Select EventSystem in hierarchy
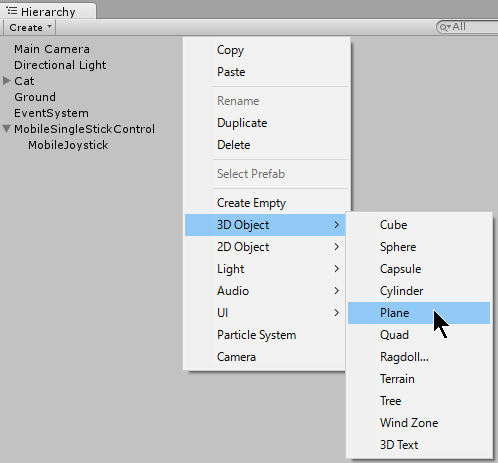 tap(51, 113)
